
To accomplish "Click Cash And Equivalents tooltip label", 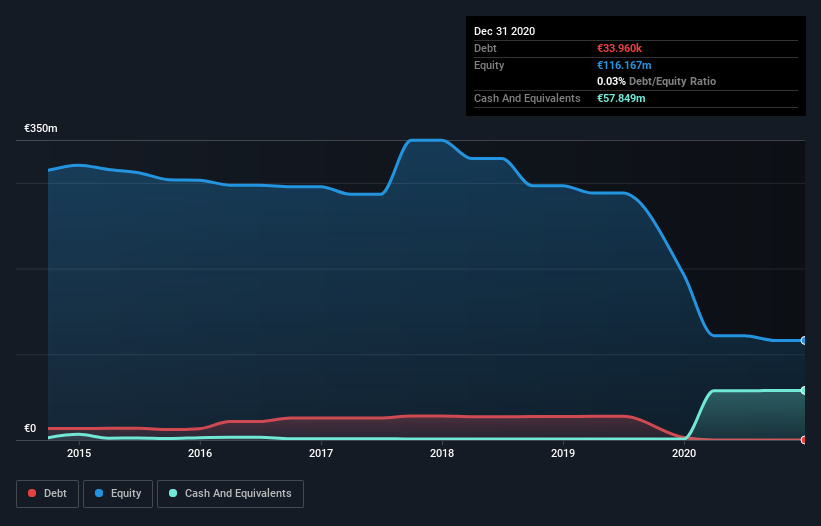I will coord(527,98).
